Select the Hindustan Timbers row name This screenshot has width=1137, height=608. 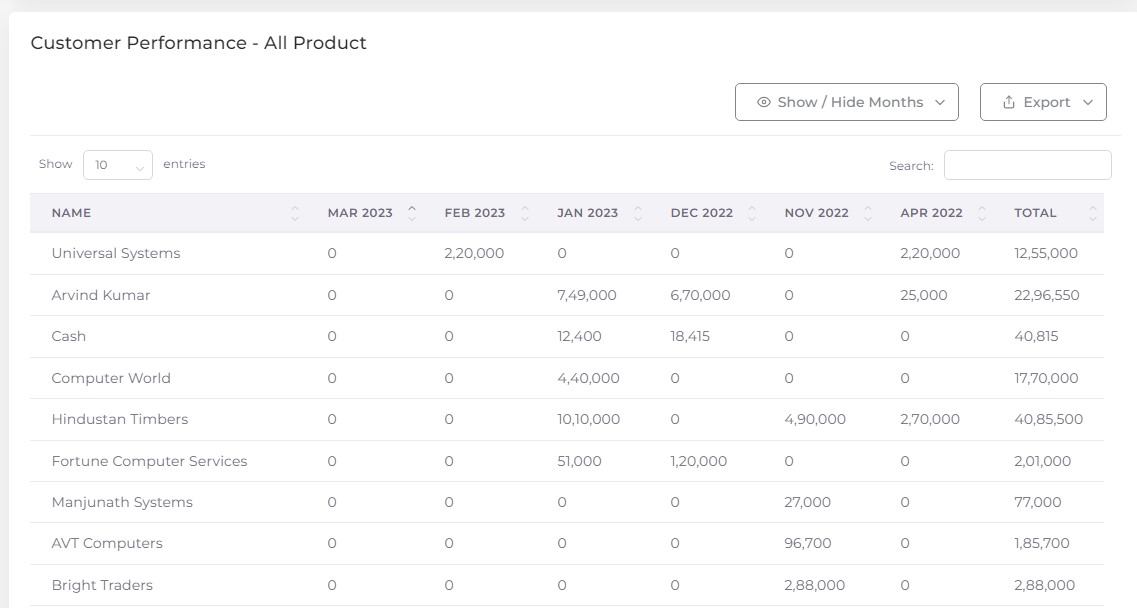(x=118, y=419)
